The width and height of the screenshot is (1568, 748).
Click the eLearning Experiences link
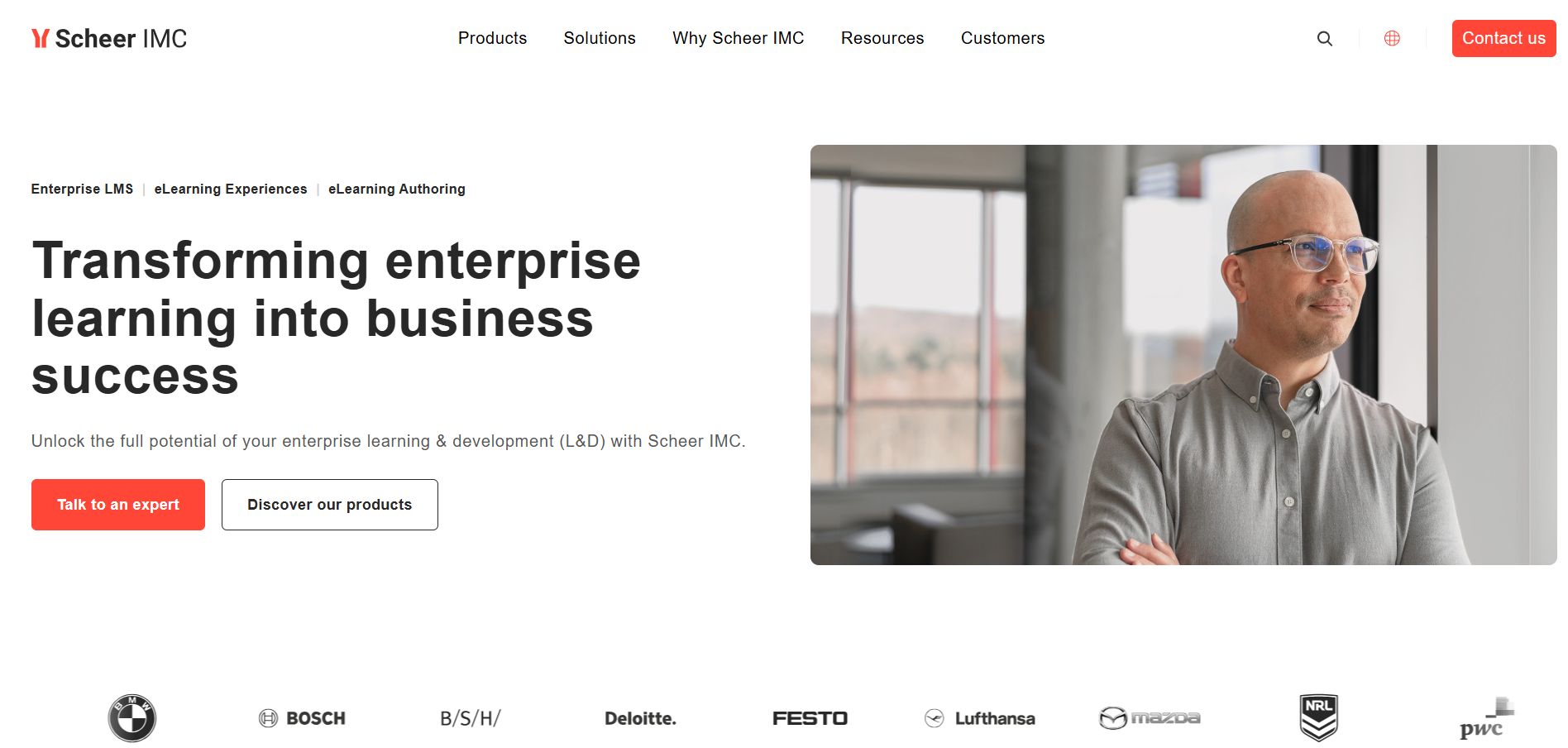tap(231, 189)
